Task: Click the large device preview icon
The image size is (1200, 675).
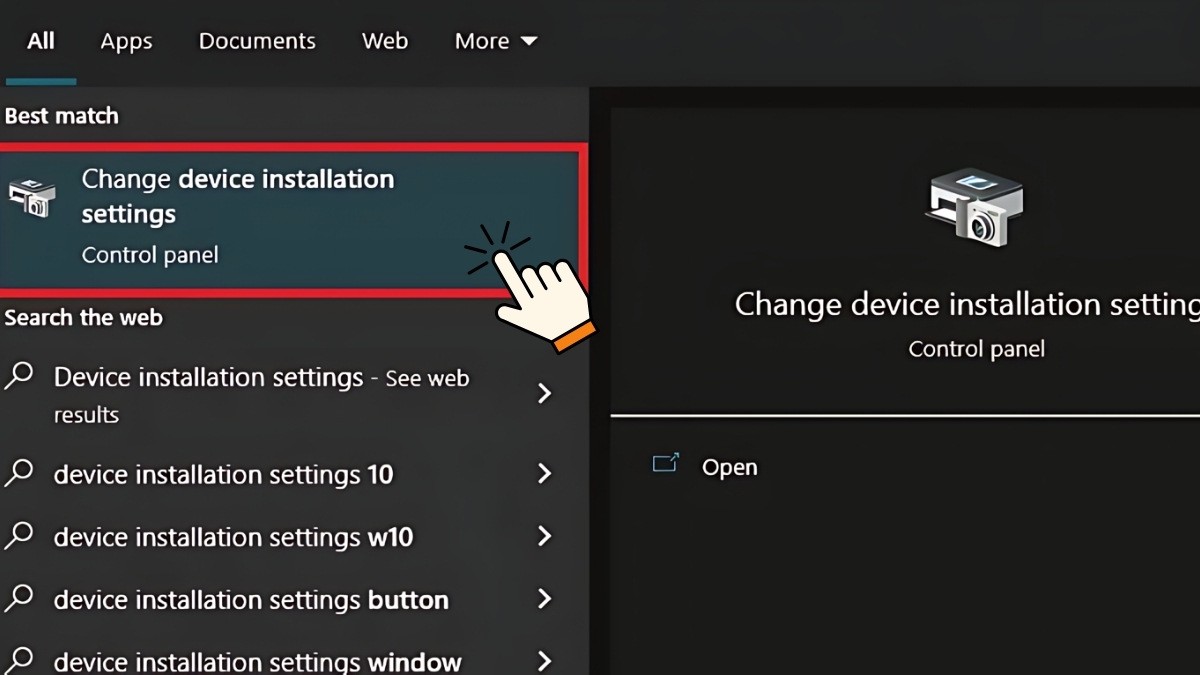Action: (x=975, y=208)
